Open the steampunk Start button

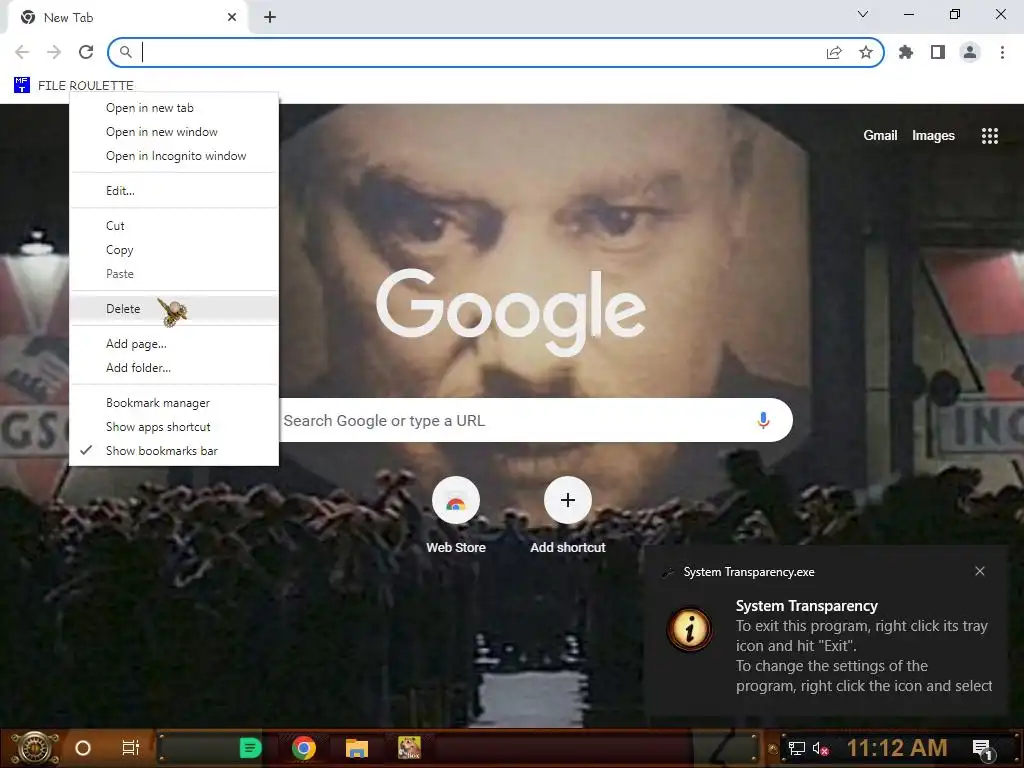[35, 748]
